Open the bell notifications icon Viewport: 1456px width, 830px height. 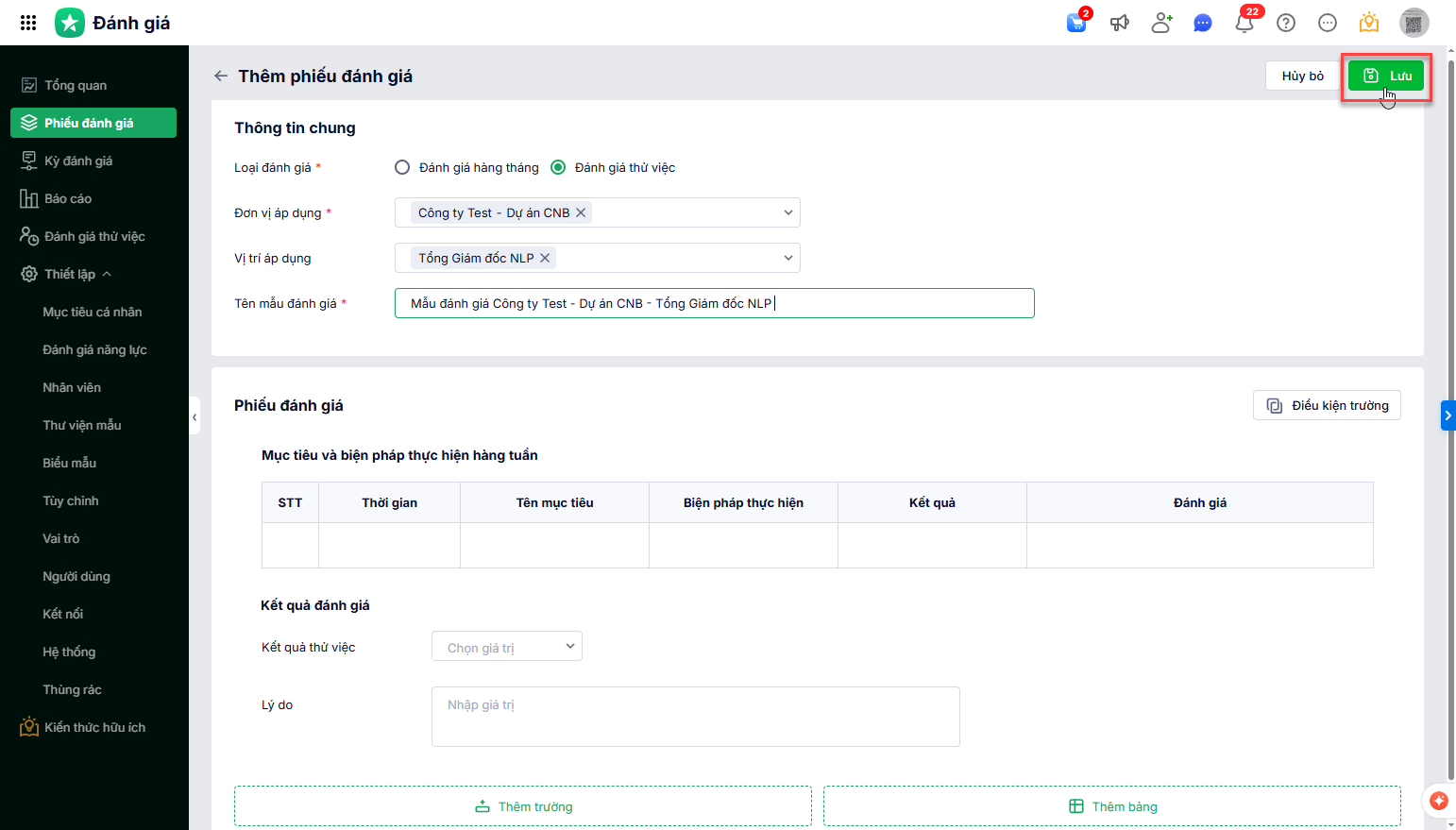coord(1244,23)
